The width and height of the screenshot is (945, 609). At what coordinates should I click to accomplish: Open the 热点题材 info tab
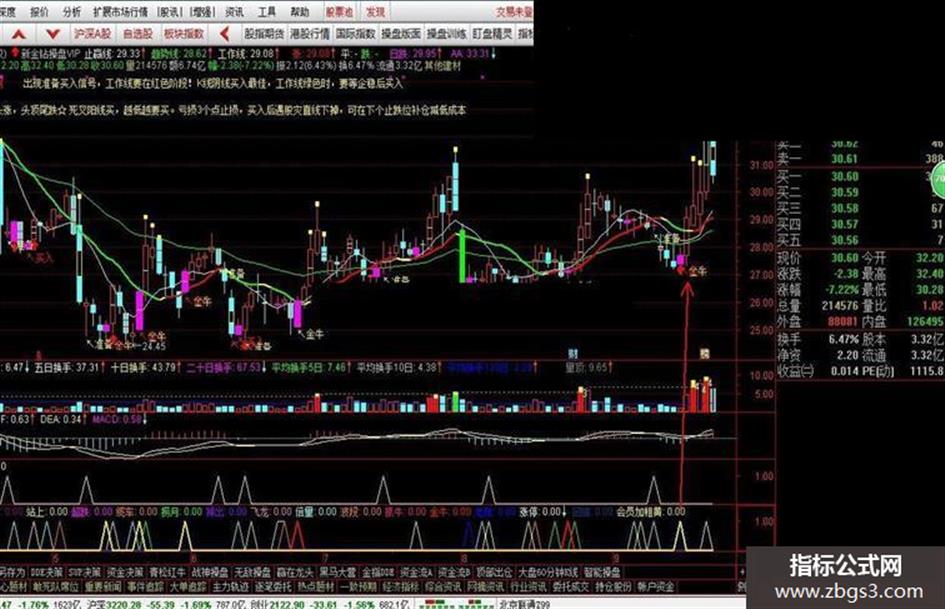click(315, 586)
